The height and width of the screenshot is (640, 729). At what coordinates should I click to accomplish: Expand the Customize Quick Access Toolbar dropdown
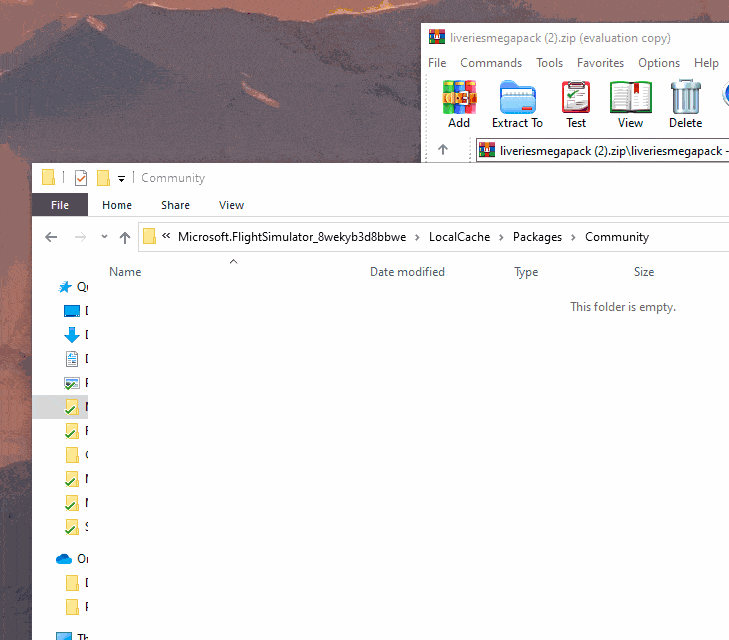click(121, 178)
